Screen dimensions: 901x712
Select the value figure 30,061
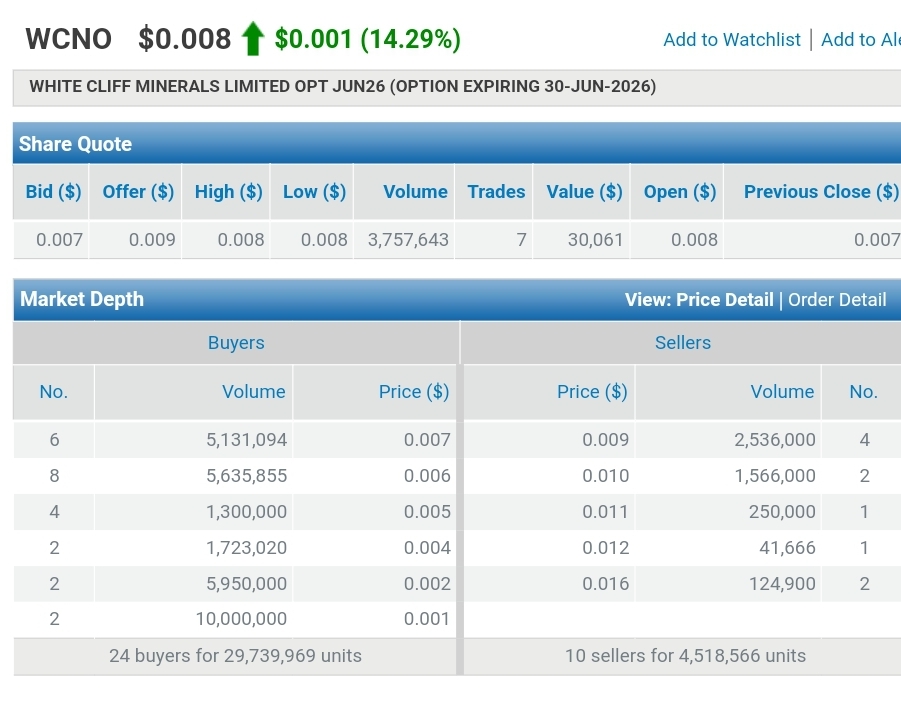595,240
